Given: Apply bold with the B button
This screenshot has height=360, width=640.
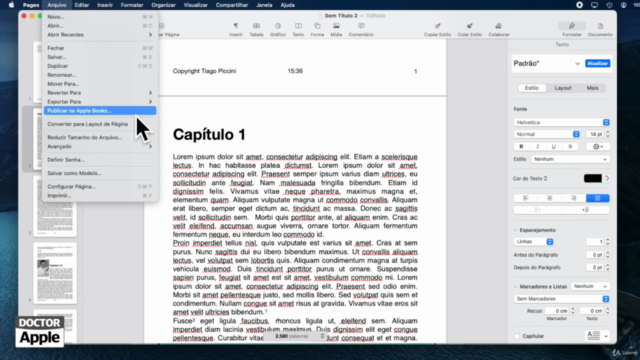Looking at the screenshot, I should [521, 147].
